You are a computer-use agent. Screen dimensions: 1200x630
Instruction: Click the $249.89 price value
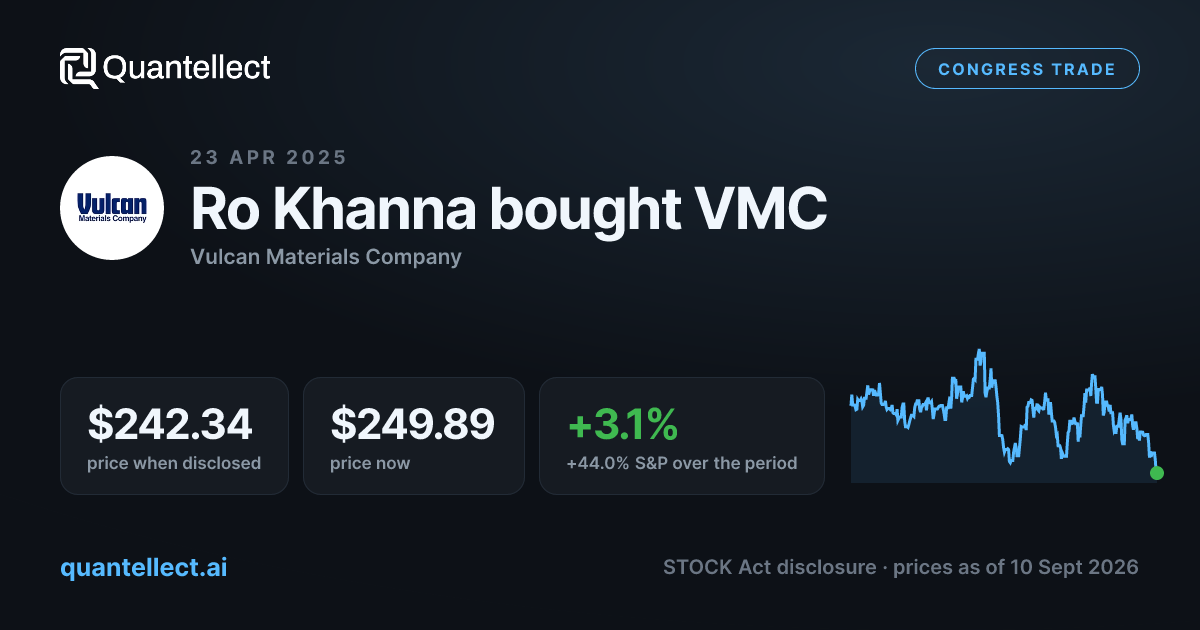[413, 424]
